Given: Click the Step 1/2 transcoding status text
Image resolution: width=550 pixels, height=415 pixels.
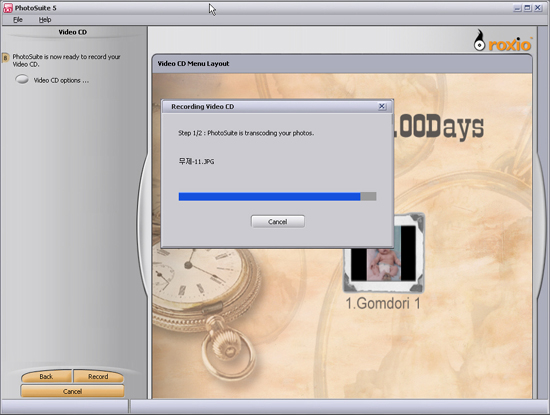Looking at the screenshot, I should (x=246, y=133).
